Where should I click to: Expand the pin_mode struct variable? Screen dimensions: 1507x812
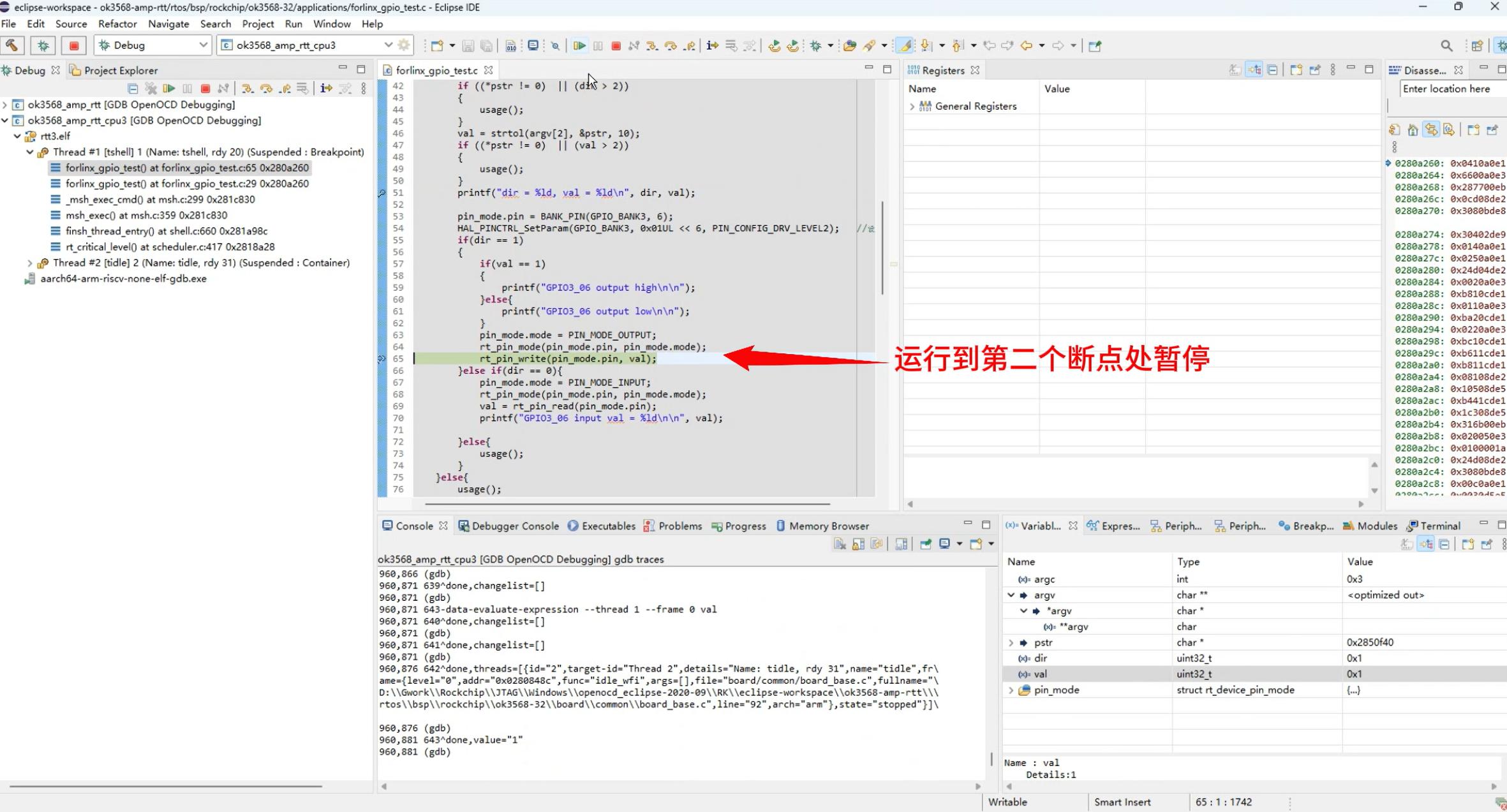coord(1011,690)
